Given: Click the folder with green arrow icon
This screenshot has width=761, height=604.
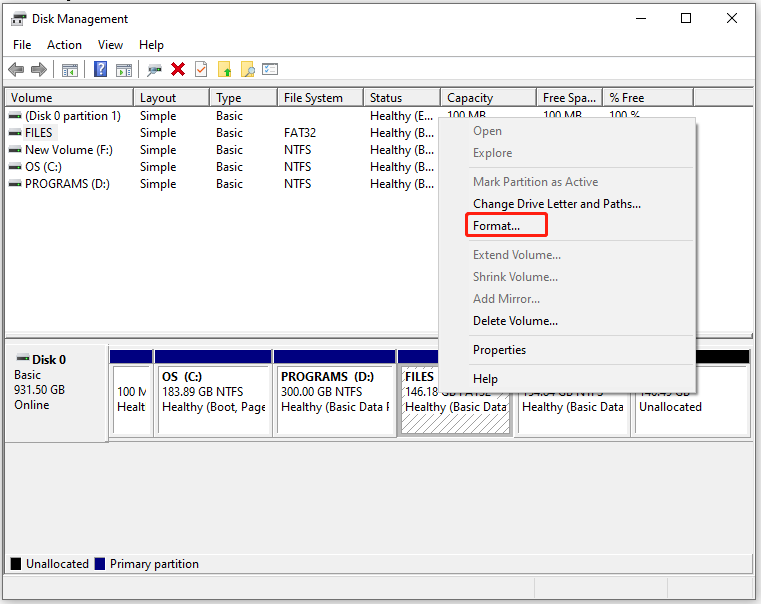Looking at the screenshot, I should point(224,69).
